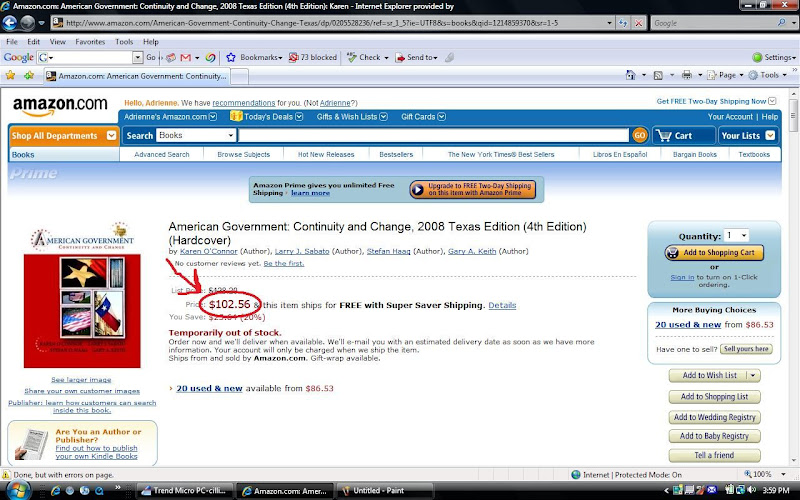Select the Amazon.com browser tab
Viewport: 800px width, 500px height.
(x=137, y=76)
